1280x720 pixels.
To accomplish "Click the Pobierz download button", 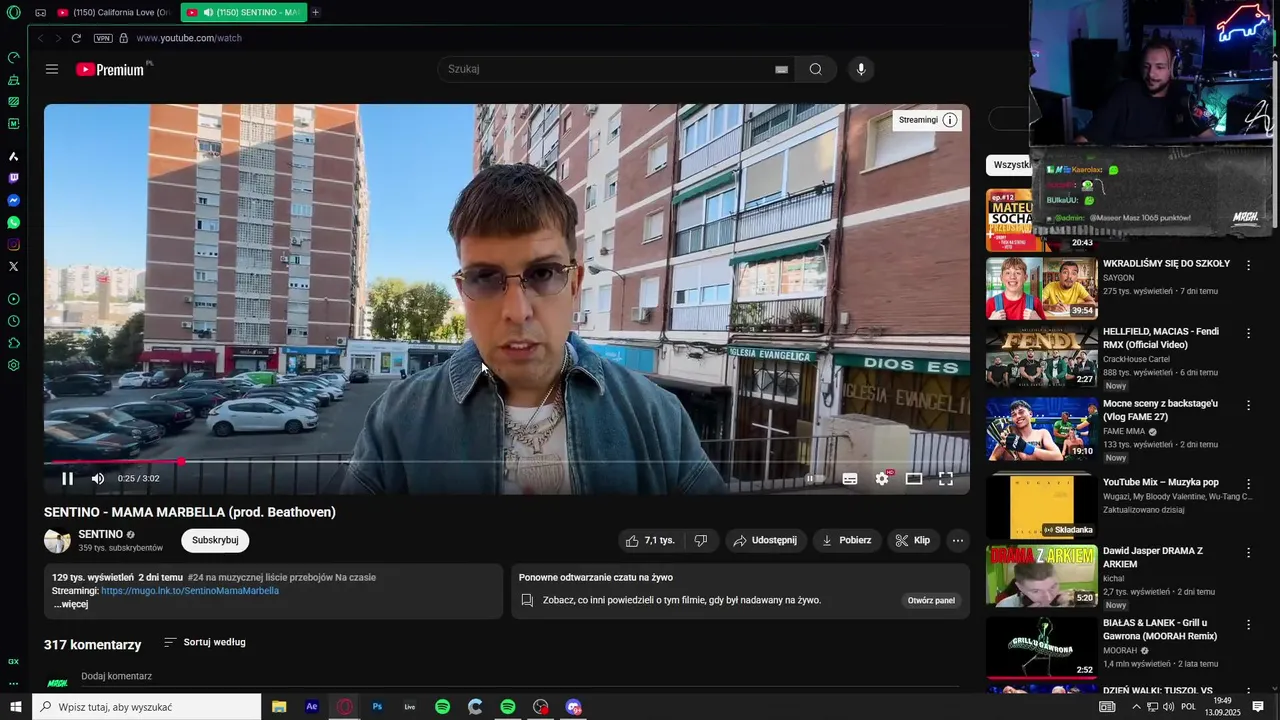I will 846,541.
